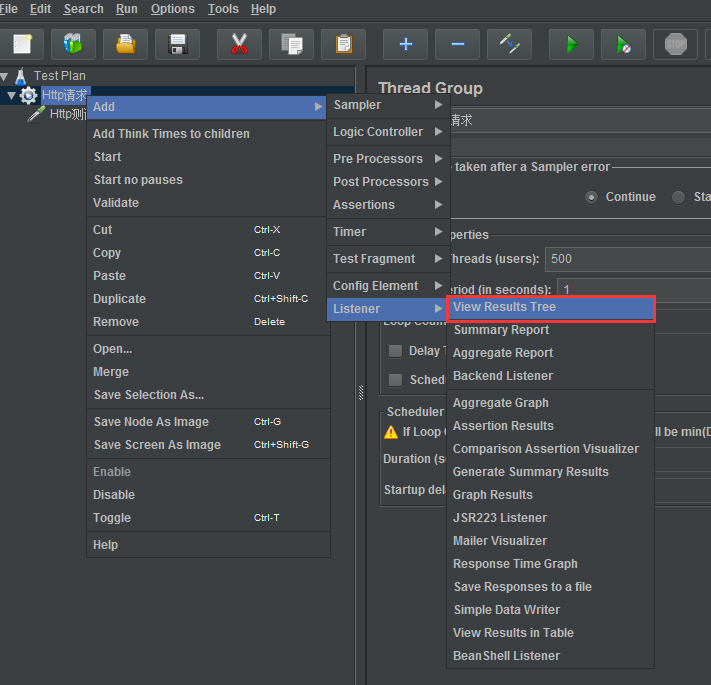This screenshot has width=711, height=685.
Task: Click the Test Plan flask icon
Action: click(x=20, y=76)
